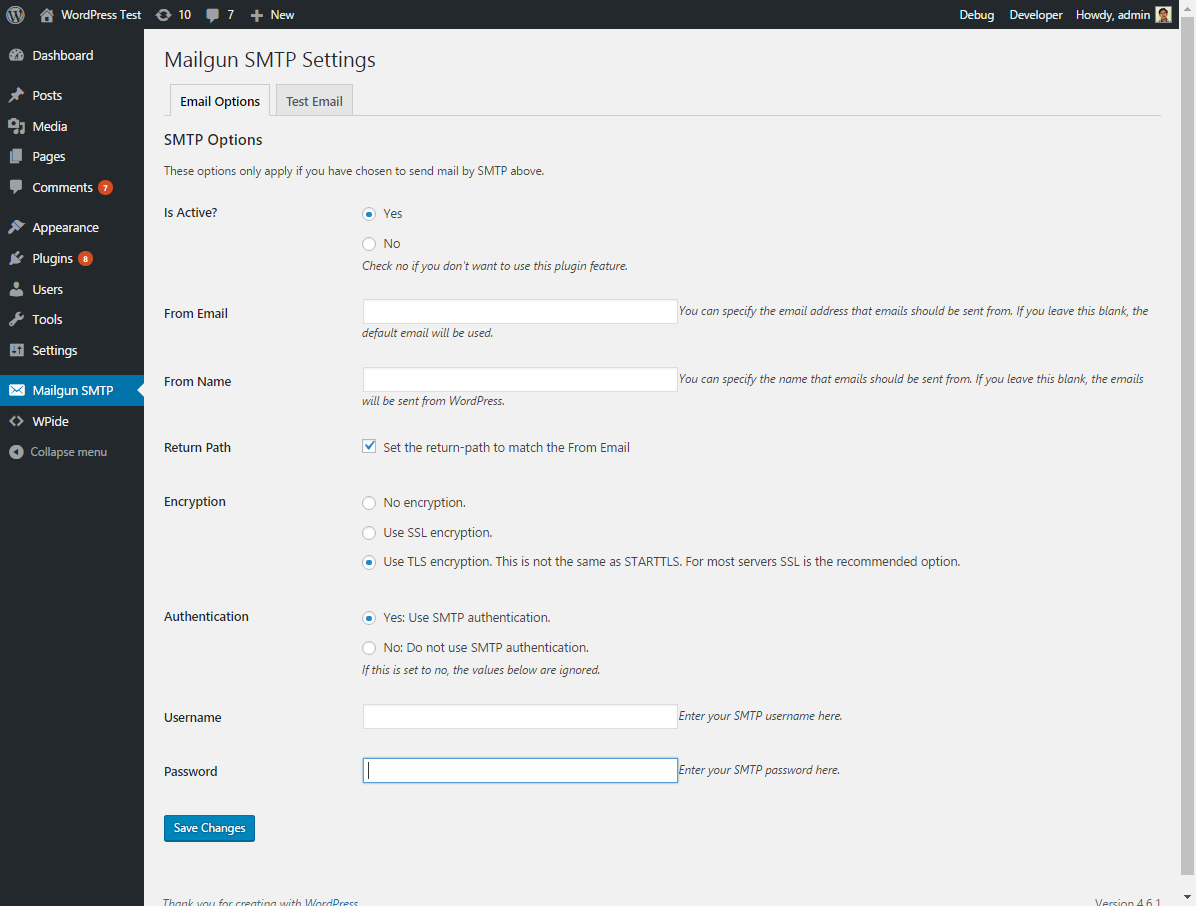Select No for Is Active
Image resolution: width=1196 pixels, height=906 pixels.
point(369,244)
